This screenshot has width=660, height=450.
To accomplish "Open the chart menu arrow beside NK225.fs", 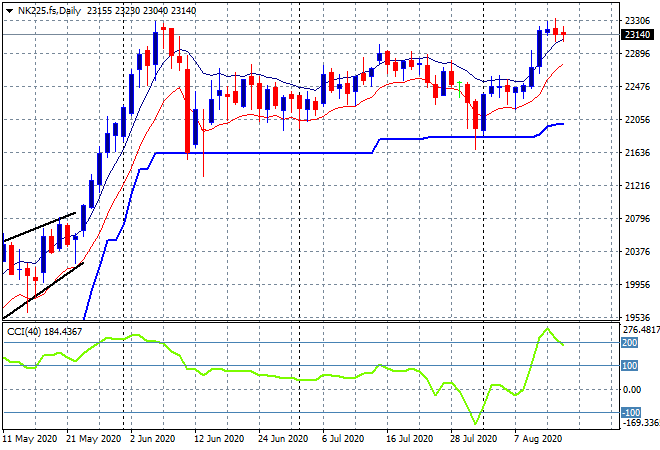I will click(x=9, y=11).
